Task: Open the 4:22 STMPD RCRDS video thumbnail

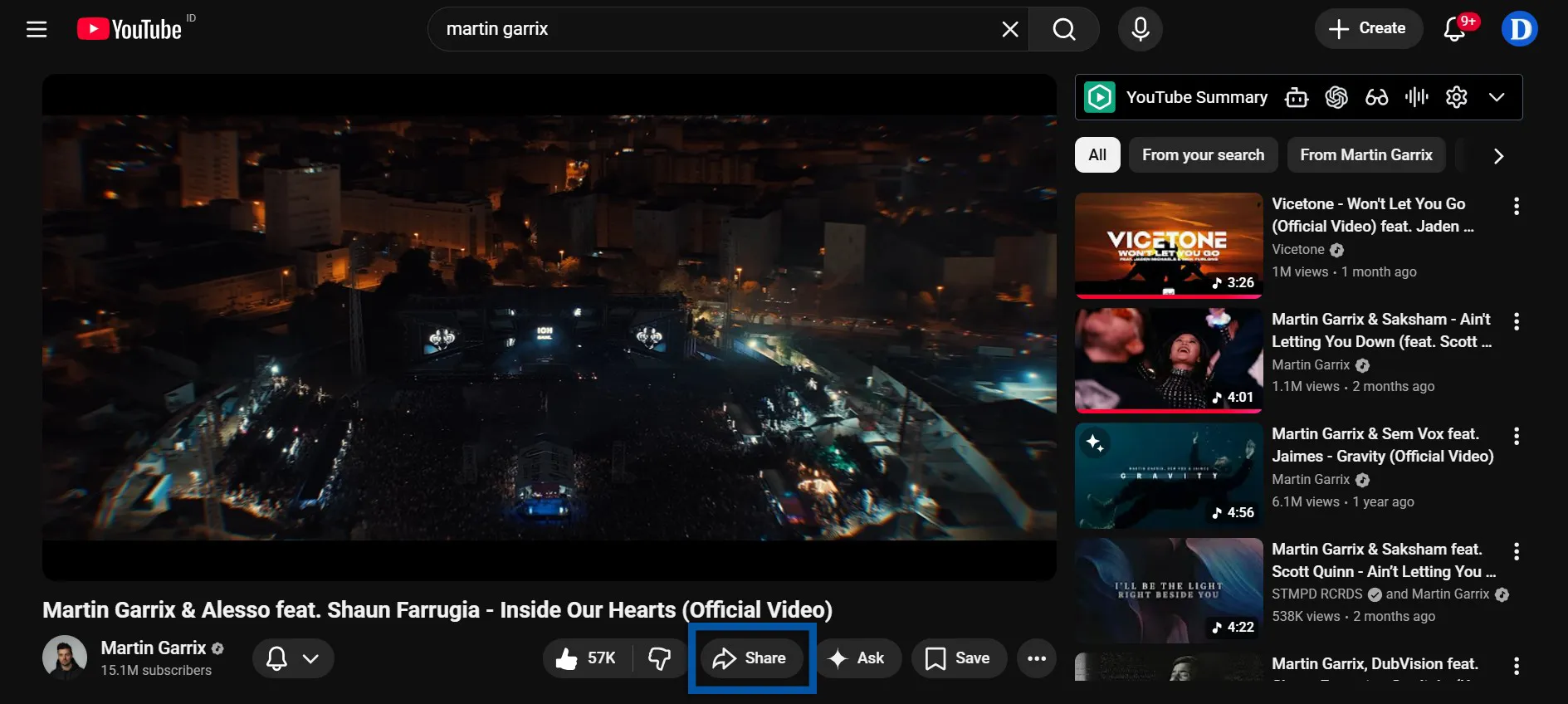Action: point(1169,590)
